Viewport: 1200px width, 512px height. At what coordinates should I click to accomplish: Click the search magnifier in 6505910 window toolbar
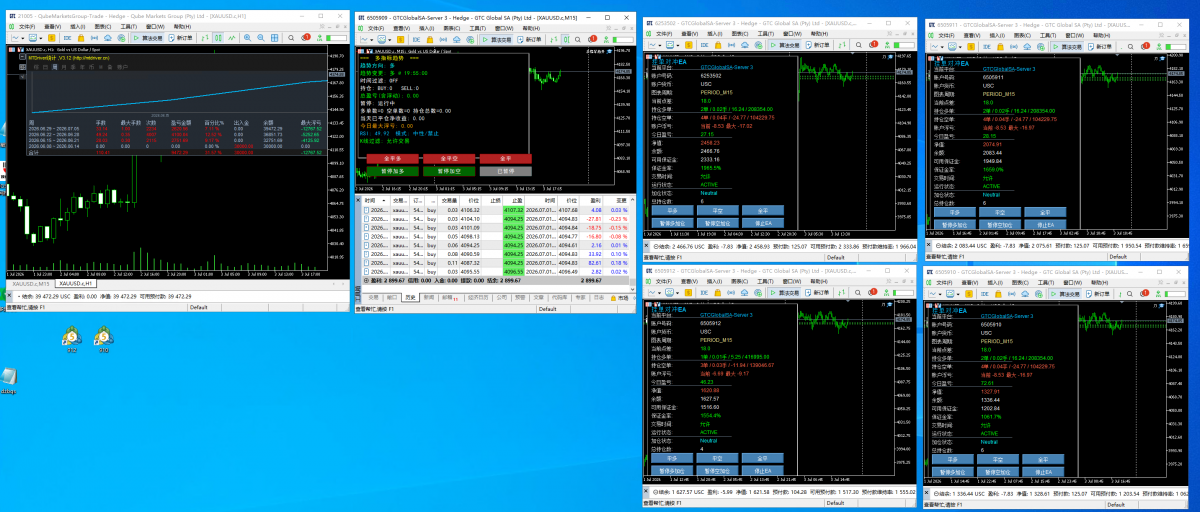coord(1130,293)
